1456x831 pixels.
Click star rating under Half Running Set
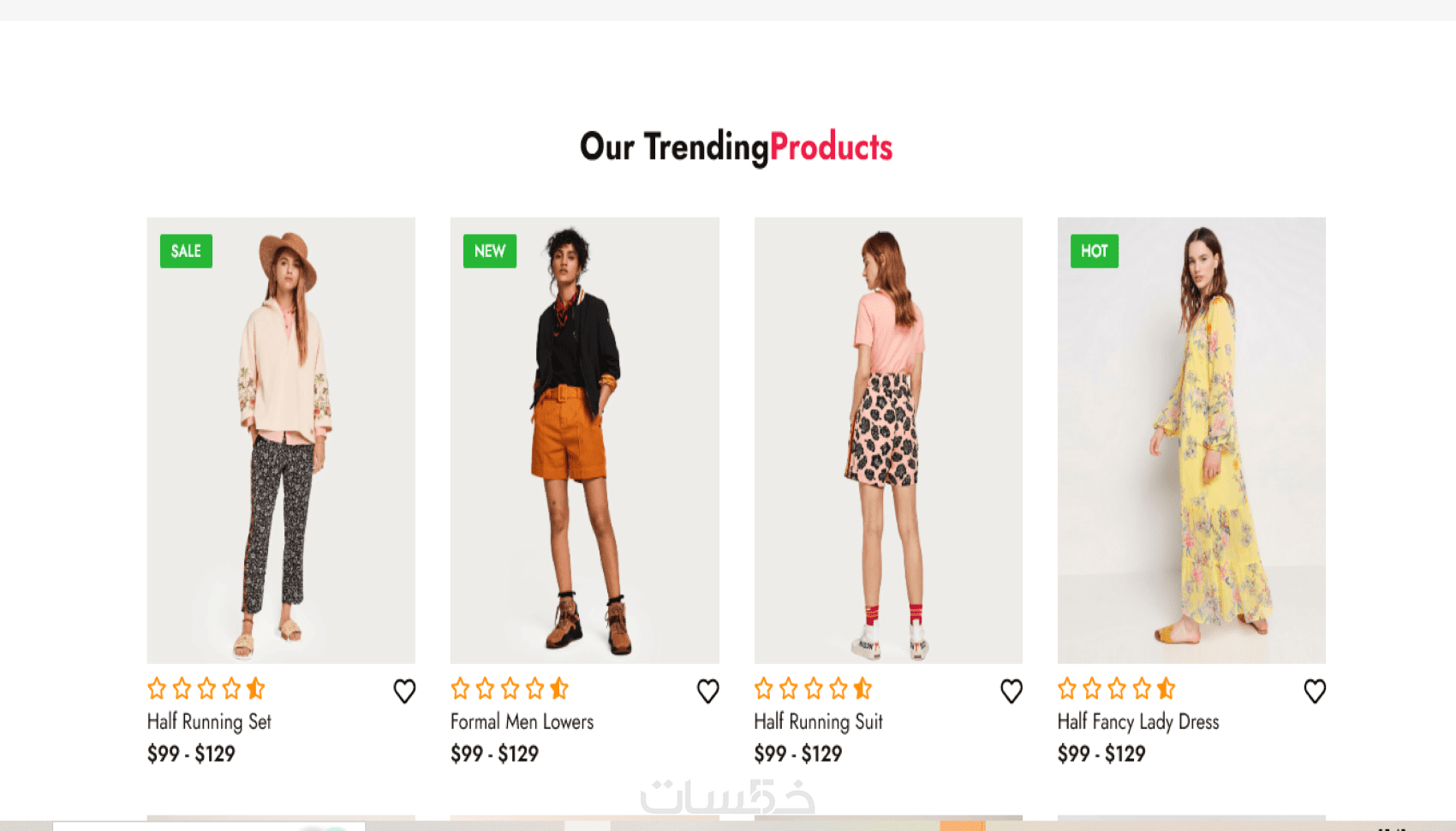[x=206, y=688]
